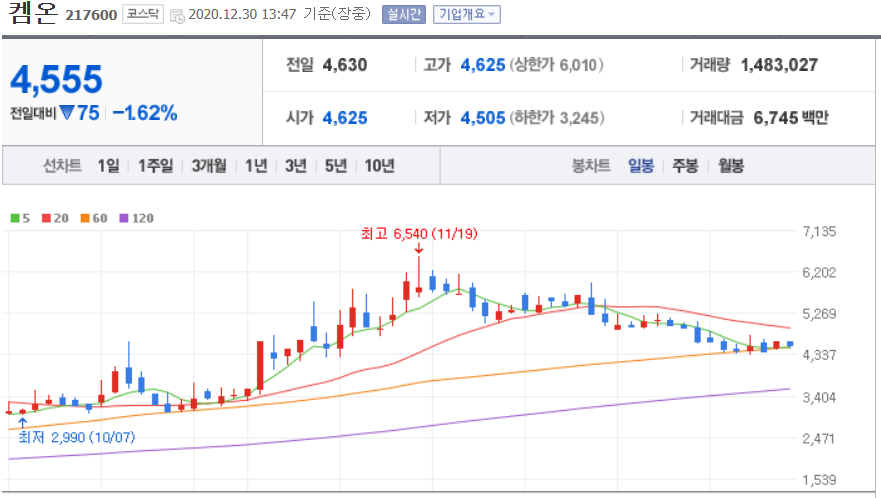Open the 기업개요 dropdown
This screenshot has height=498, width=881.
point(466,14)
